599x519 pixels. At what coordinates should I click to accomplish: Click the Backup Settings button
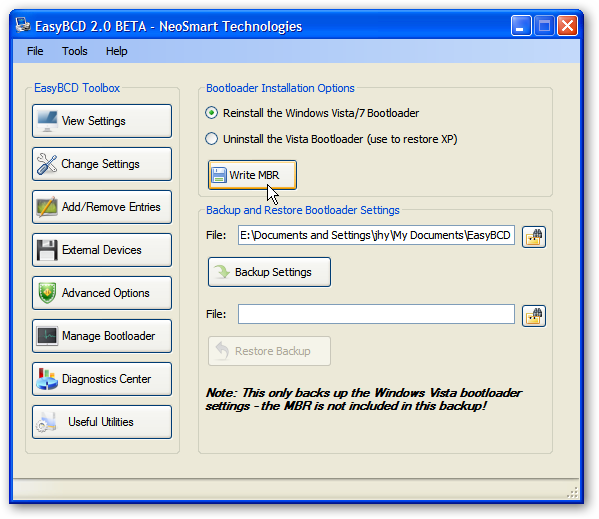pos(269,272)
